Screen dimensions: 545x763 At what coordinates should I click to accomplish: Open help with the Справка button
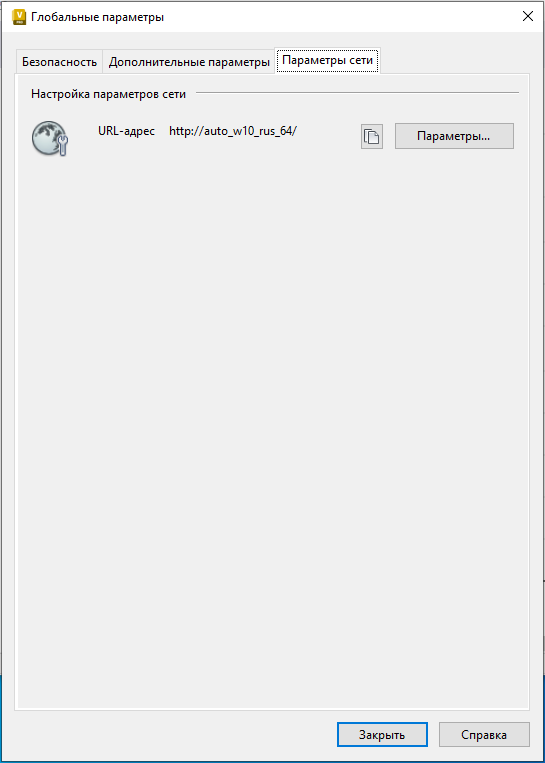coord(484,734)
